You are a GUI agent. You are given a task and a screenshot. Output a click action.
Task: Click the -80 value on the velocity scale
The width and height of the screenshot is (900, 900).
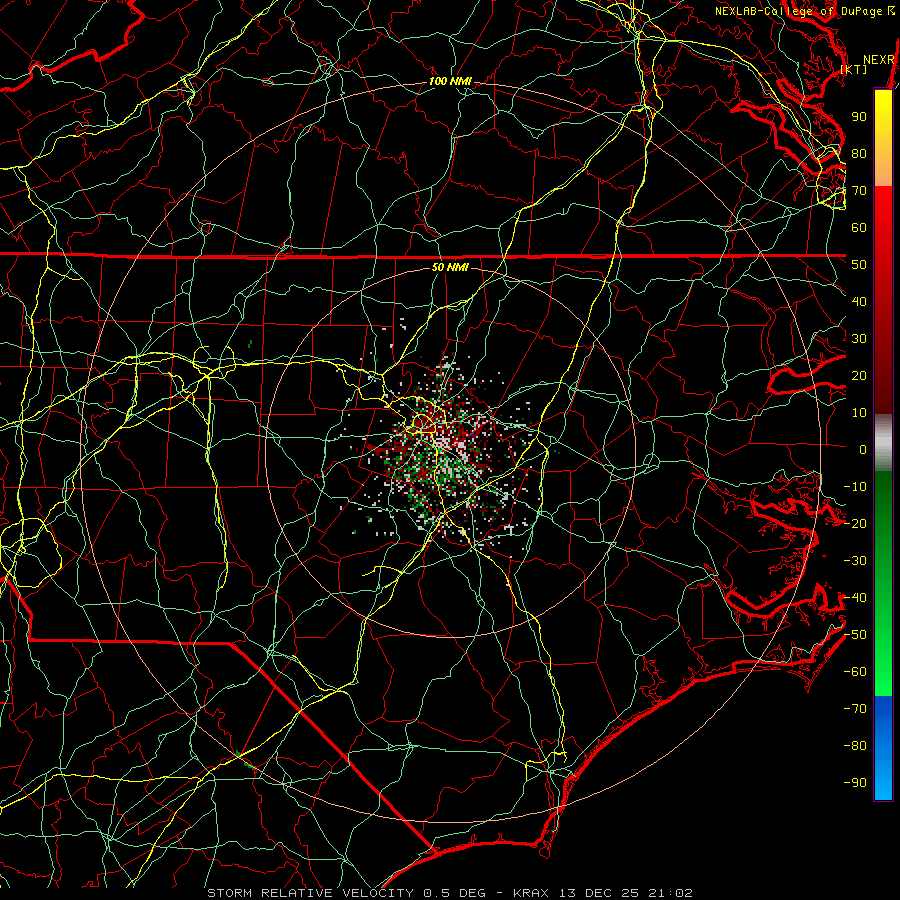tap(855, 746)
